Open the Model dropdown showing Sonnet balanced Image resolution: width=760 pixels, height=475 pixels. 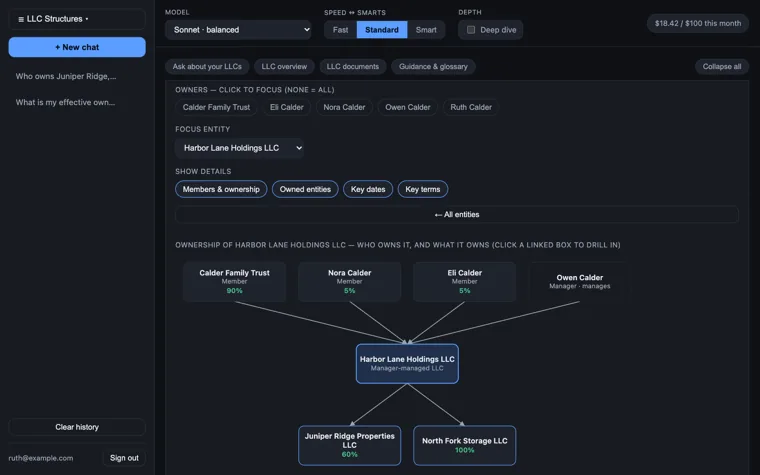pyautogui.click(x=238, y=30)
